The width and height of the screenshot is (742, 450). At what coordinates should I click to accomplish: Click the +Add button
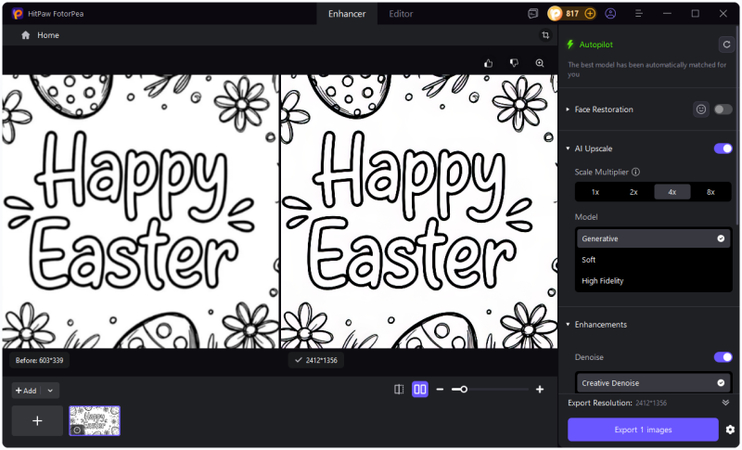tap(26, 390)
